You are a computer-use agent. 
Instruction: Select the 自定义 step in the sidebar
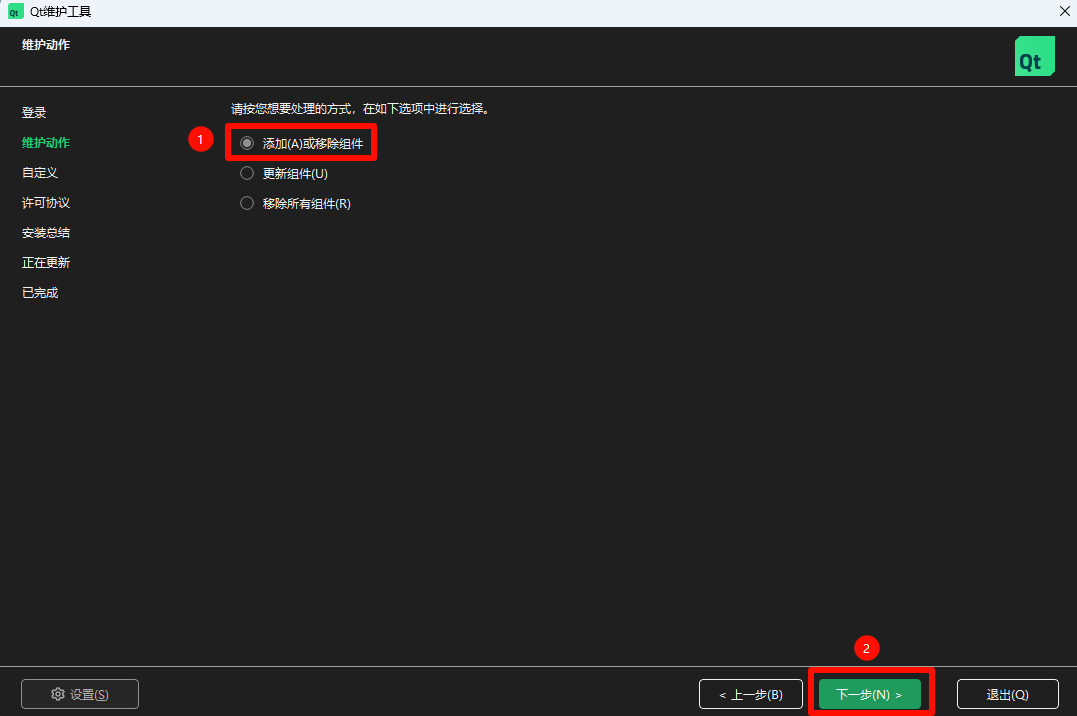[40, 172]
